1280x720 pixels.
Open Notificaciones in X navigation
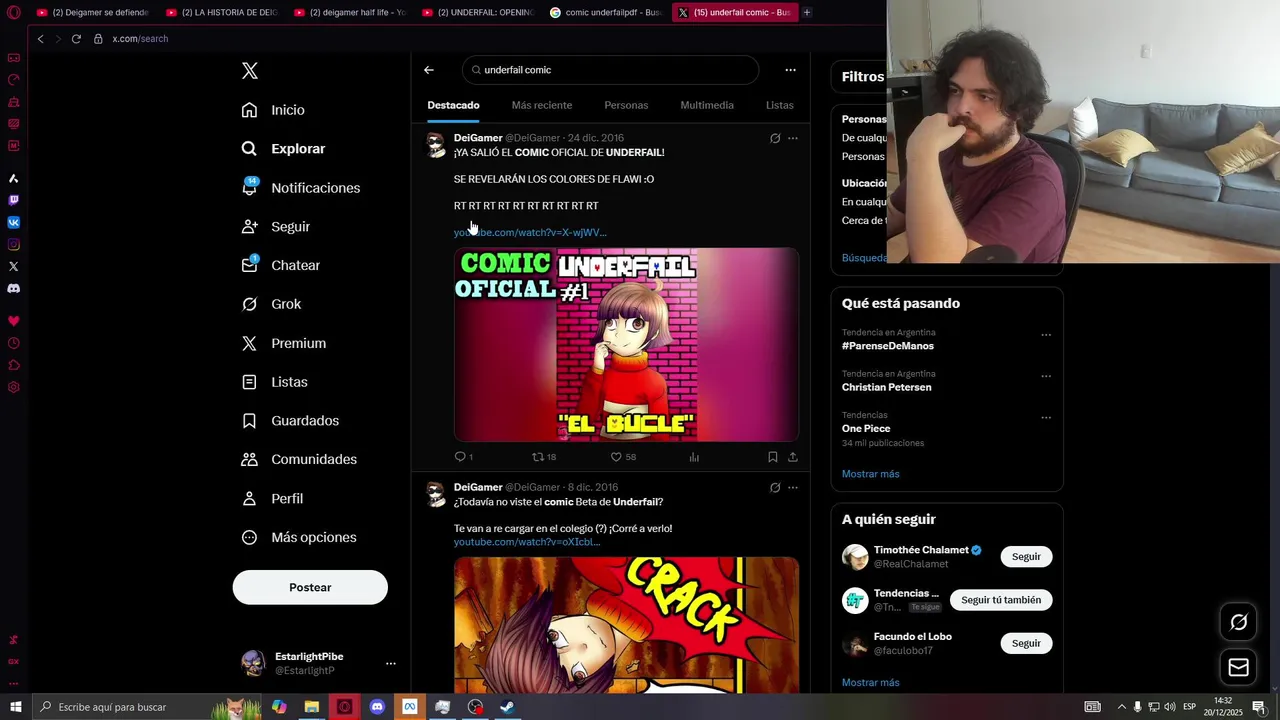pyautogui.click(x=301, y=188)
